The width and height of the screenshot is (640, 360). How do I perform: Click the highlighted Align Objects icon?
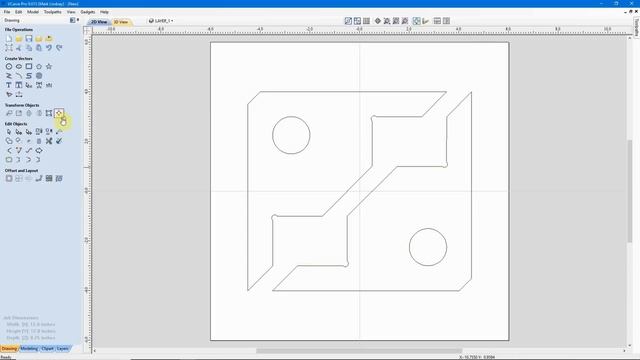pos(59,113)
